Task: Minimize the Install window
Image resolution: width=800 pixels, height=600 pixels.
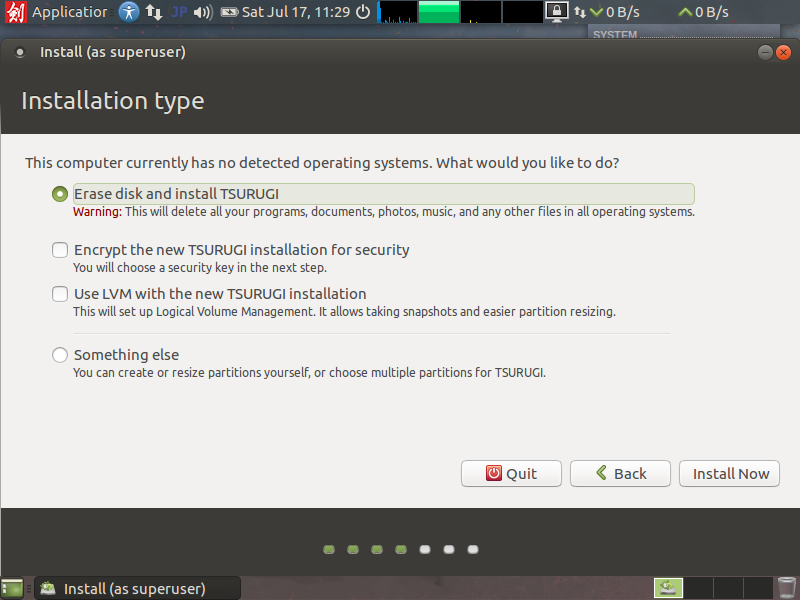Action: click(765, 52)
